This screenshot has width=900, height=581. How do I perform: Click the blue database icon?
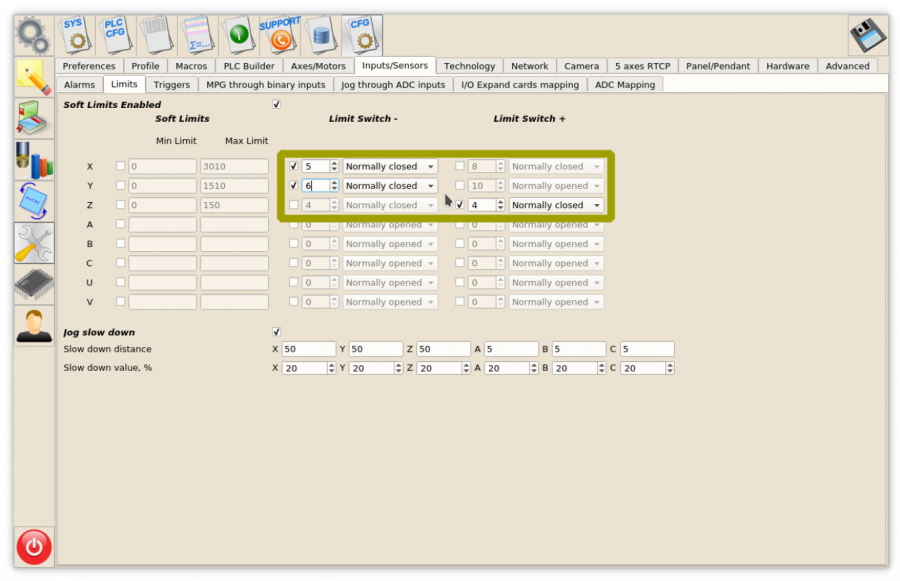click(320, 35)
